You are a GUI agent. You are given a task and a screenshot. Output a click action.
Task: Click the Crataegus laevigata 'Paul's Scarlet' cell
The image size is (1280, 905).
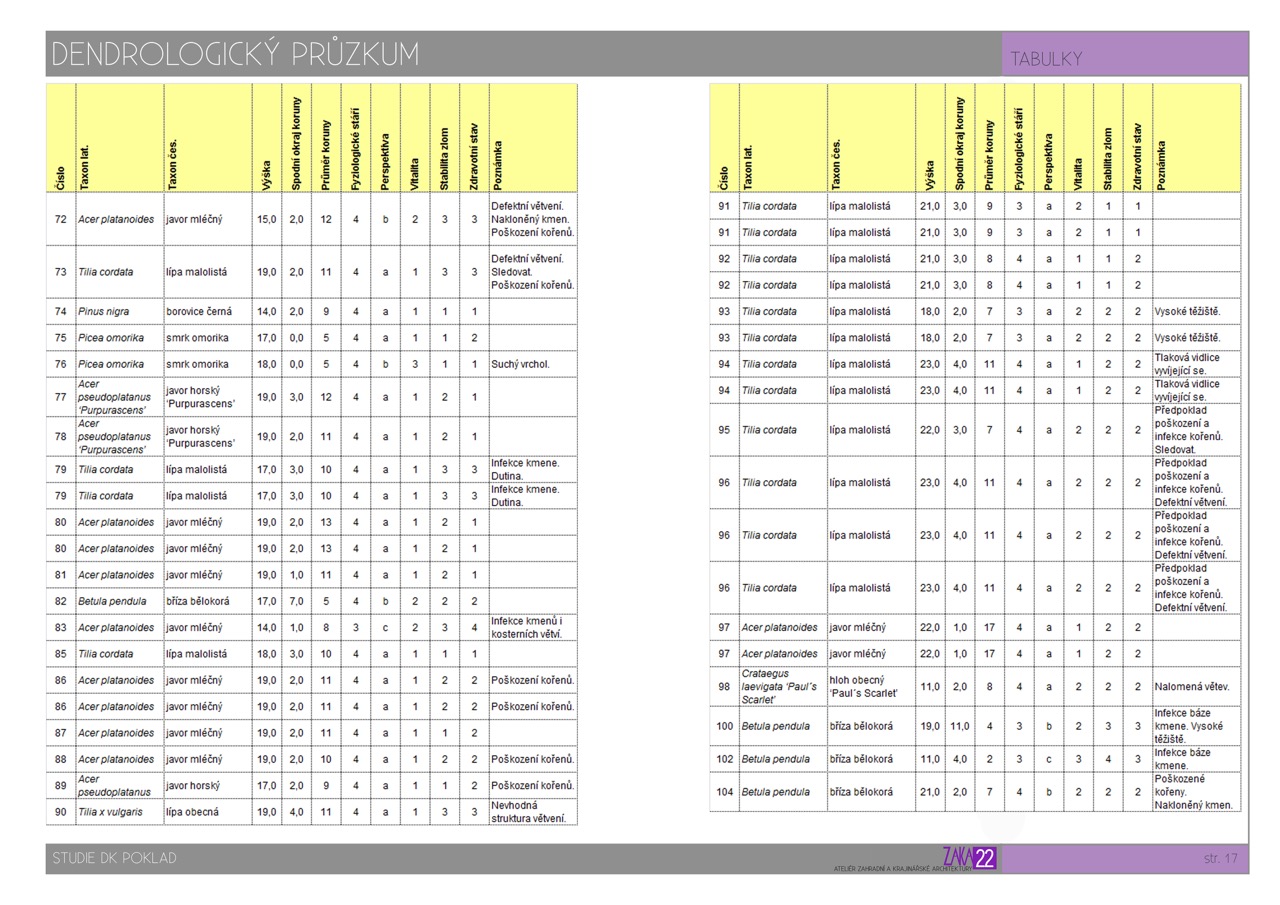tap(783, 687)
